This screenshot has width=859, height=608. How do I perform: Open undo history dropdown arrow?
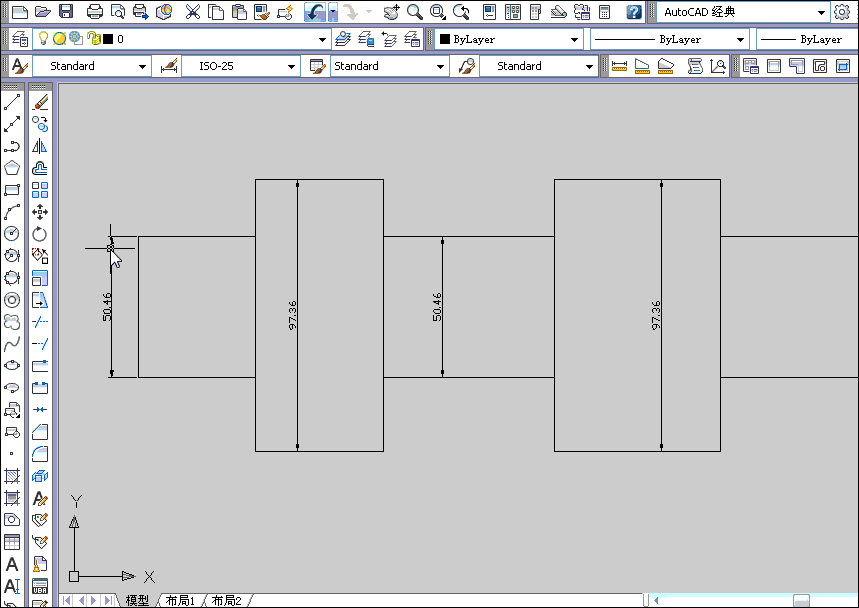point(333,12)
